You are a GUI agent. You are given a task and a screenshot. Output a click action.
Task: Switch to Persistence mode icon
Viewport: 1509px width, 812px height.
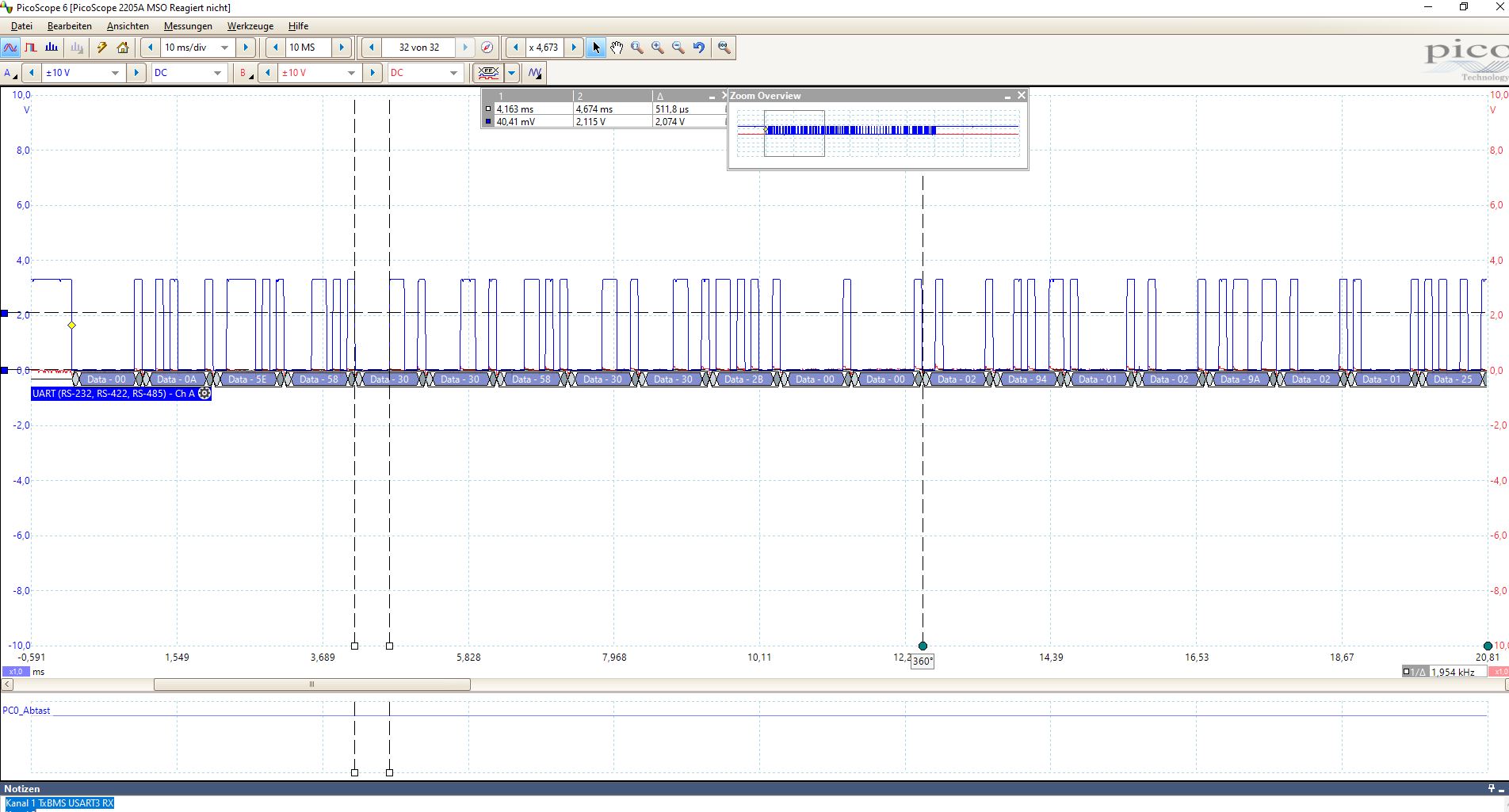pyautogui.click(x=31, y=48)
